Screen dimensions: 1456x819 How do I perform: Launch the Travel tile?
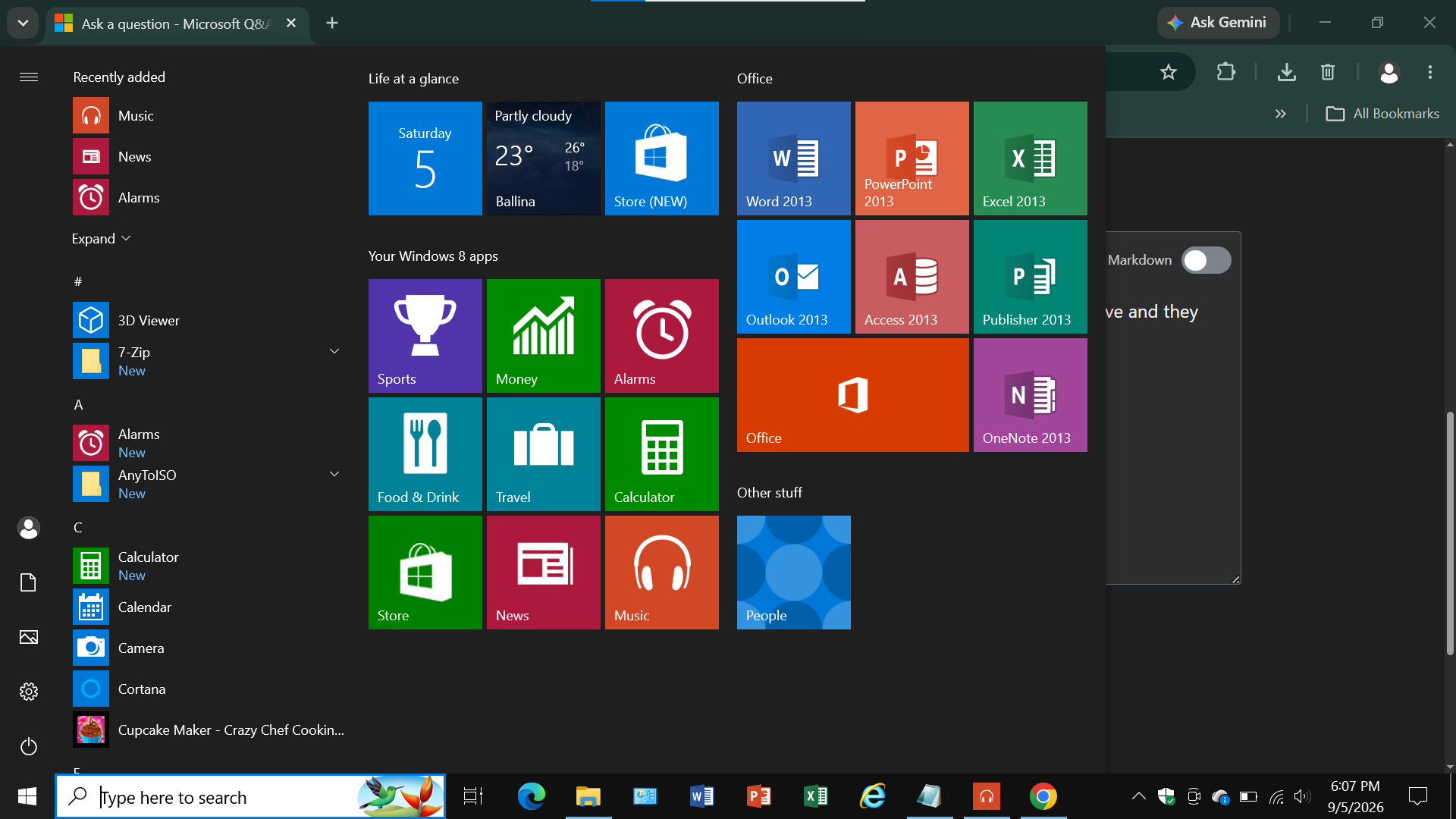(x=543, y=454)
